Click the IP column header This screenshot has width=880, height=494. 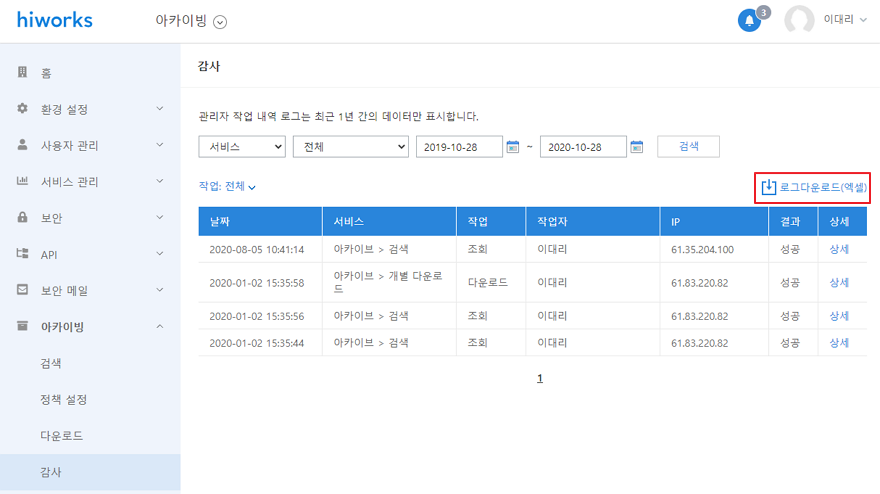click(714, 221)
